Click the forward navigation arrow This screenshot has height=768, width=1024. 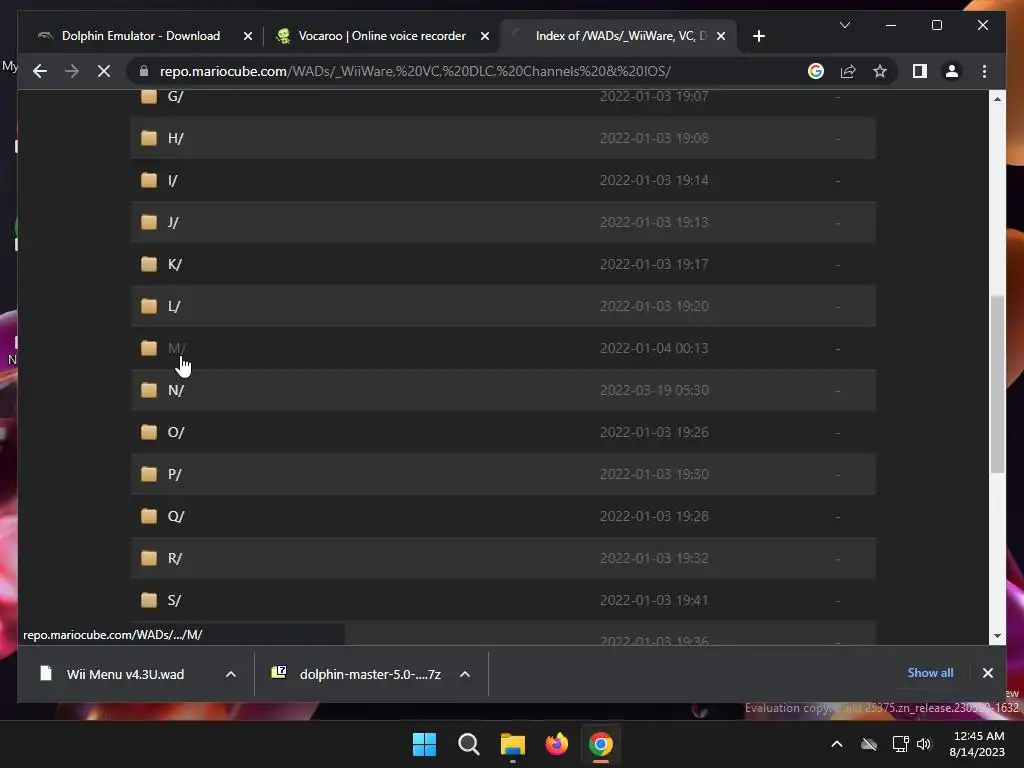click(x=72, y=71)
